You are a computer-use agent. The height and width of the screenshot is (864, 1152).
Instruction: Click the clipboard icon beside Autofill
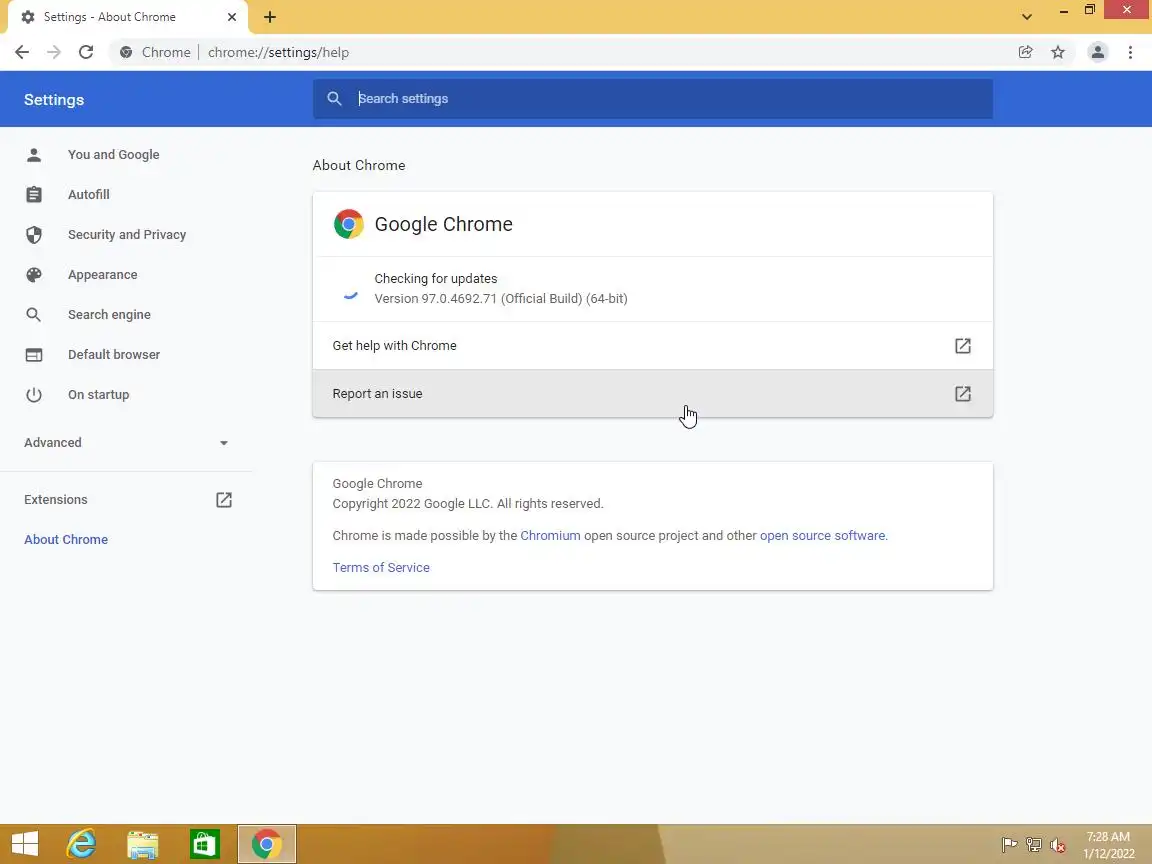[x=34, y=195]
